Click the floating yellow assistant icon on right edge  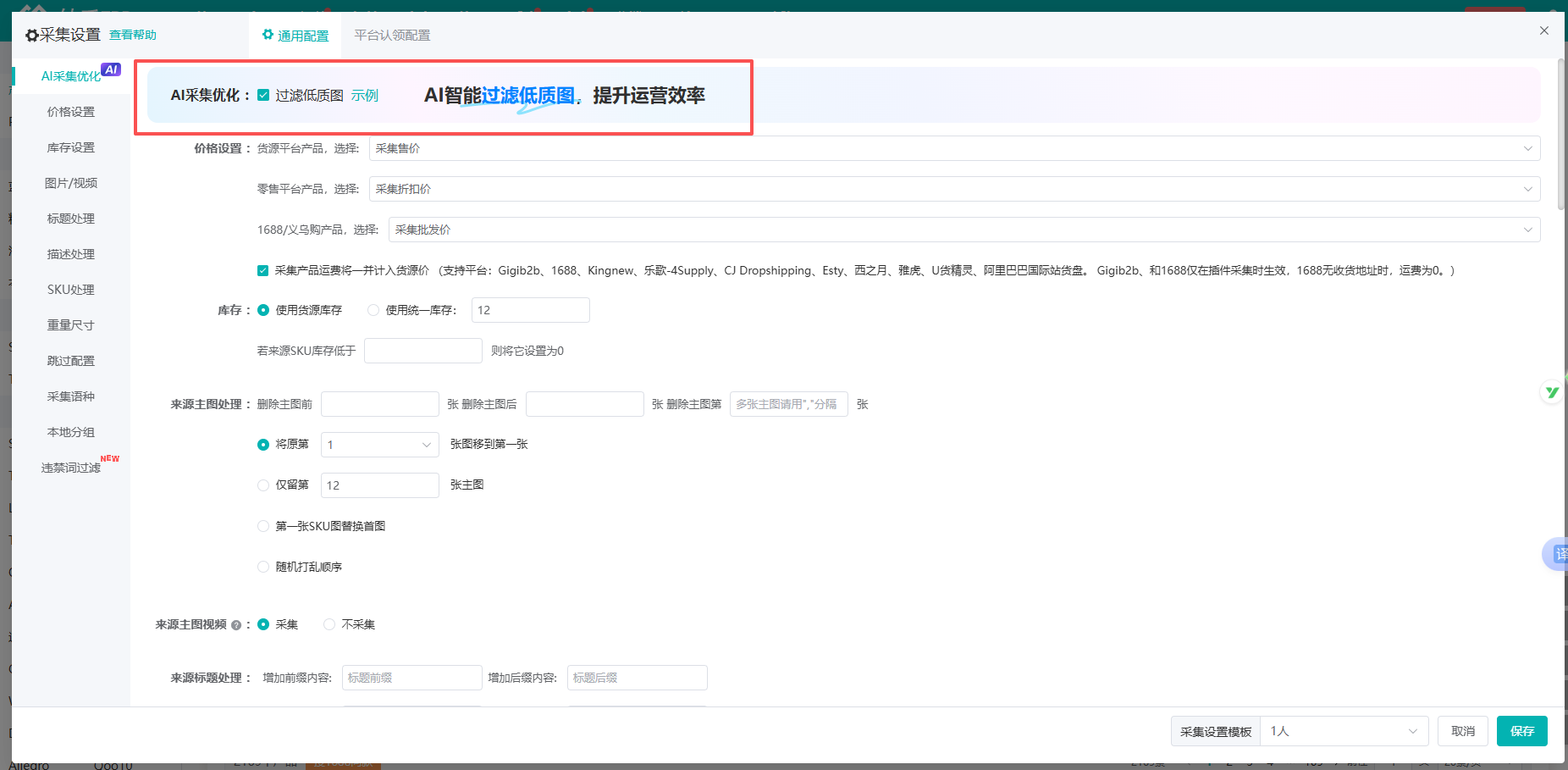[x=1552, y=391]
